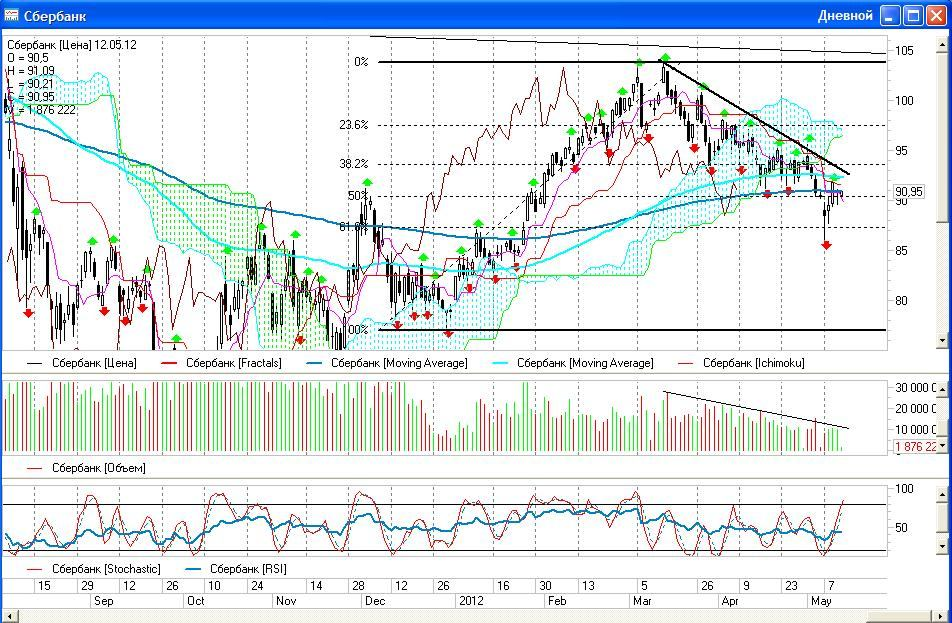952x623 pixels.
Task: Click the O = 90,5 open price value
Action: click(x=28, y=58)
